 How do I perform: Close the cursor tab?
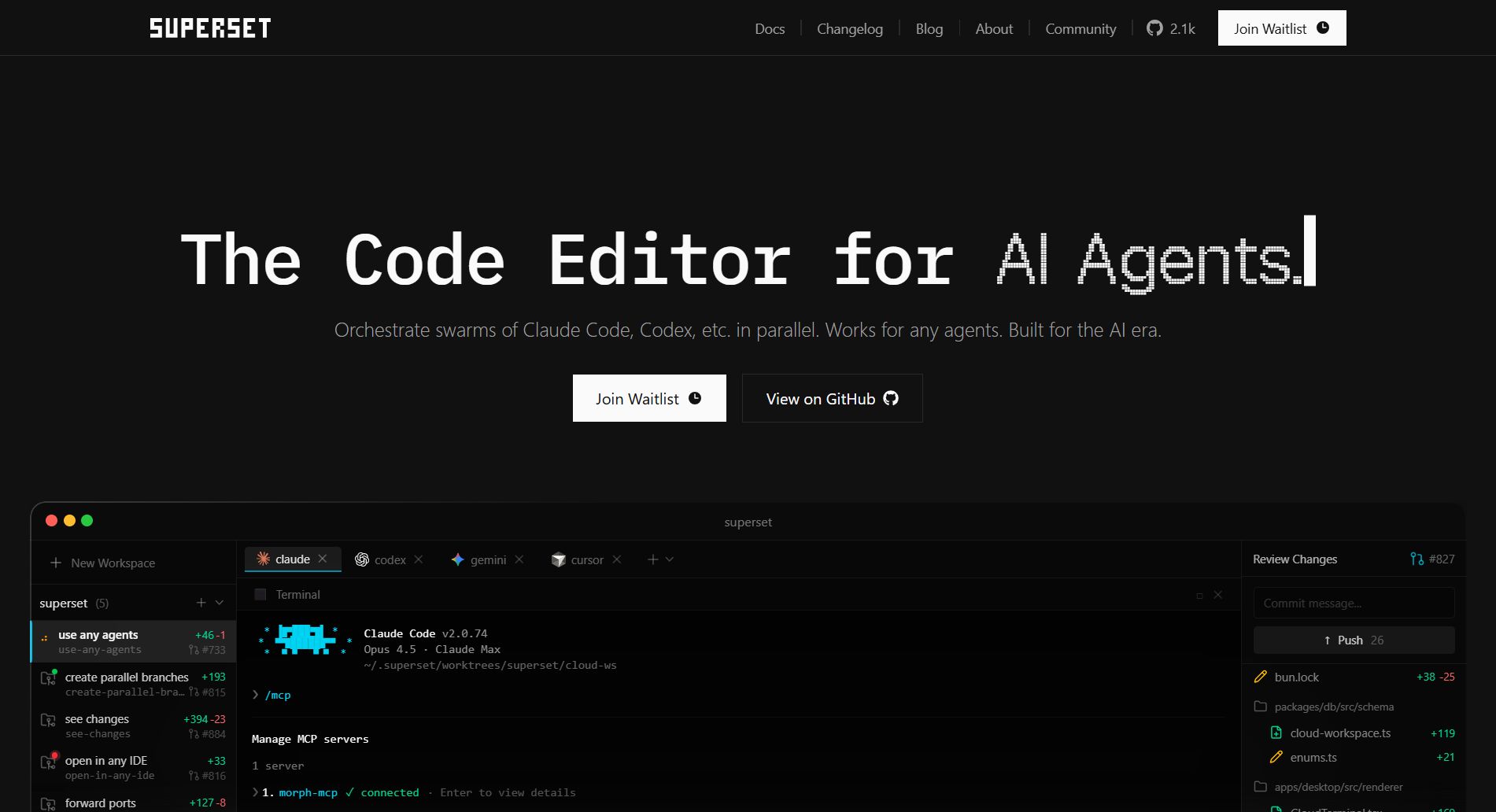point(617,559)
